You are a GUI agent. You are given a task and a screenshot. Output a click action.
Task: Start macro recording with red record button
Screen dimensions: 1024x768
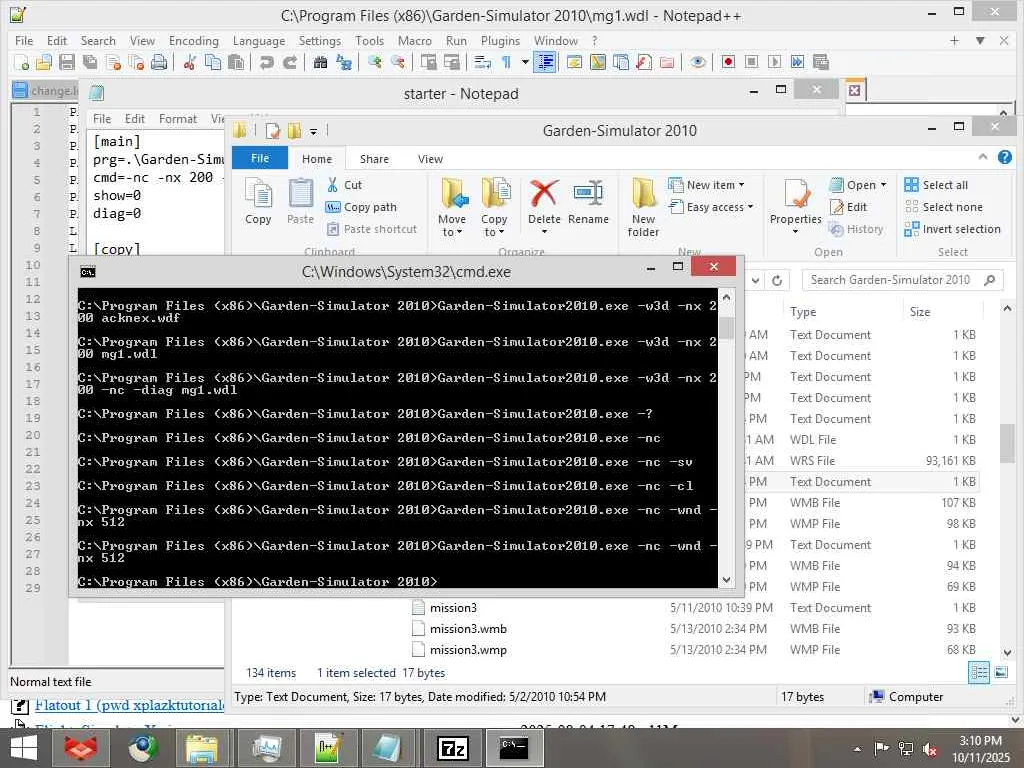click(728, 62)
